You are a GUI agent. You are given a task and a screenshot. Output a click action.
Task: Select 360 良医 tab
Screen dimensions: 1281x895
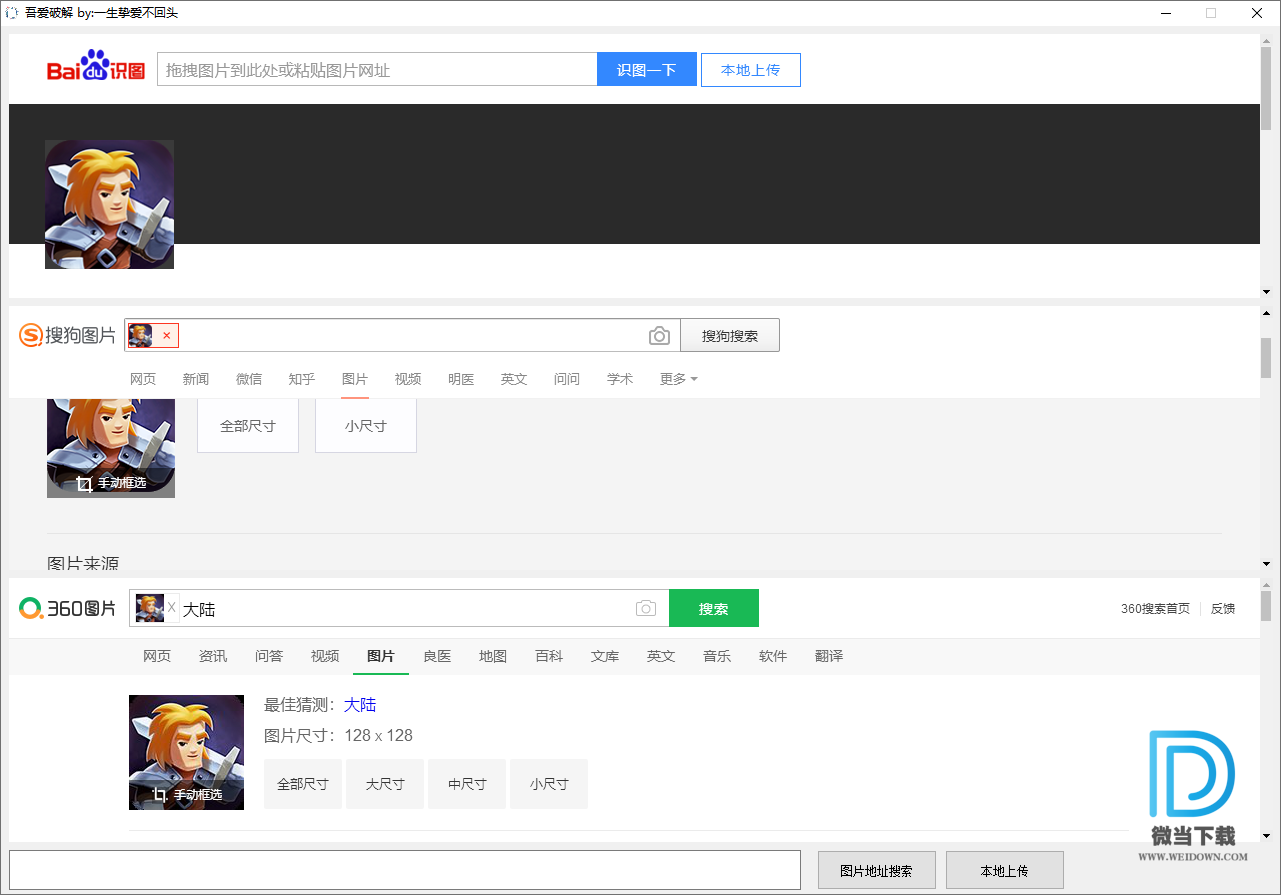point(437,656)
